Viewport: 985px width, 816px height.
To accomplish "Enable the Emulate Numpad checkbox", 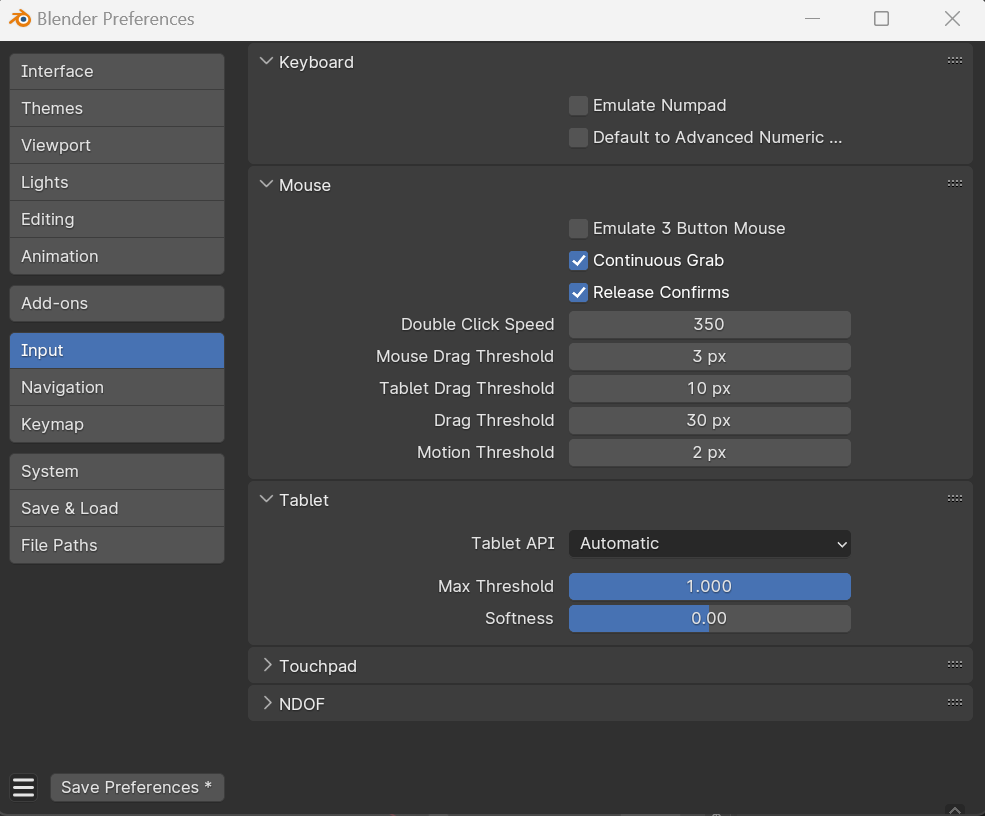I will (578, 106).
